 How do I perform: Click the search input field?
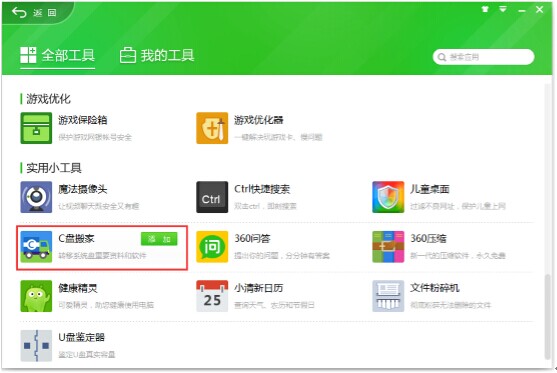483,57
